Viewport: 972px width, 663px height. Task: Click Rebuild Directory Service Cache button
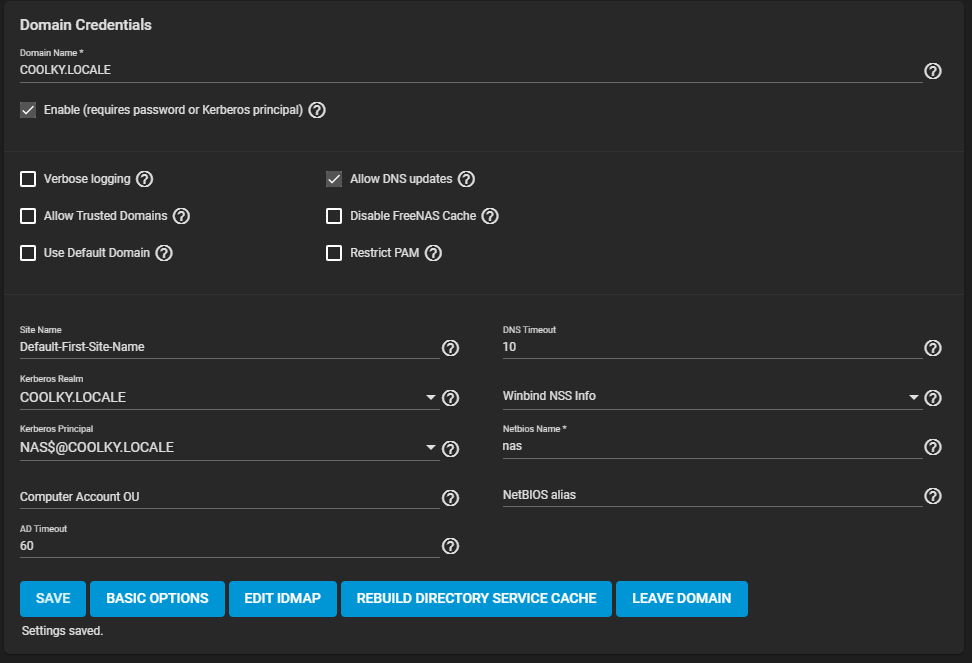[x=476, y=599]
